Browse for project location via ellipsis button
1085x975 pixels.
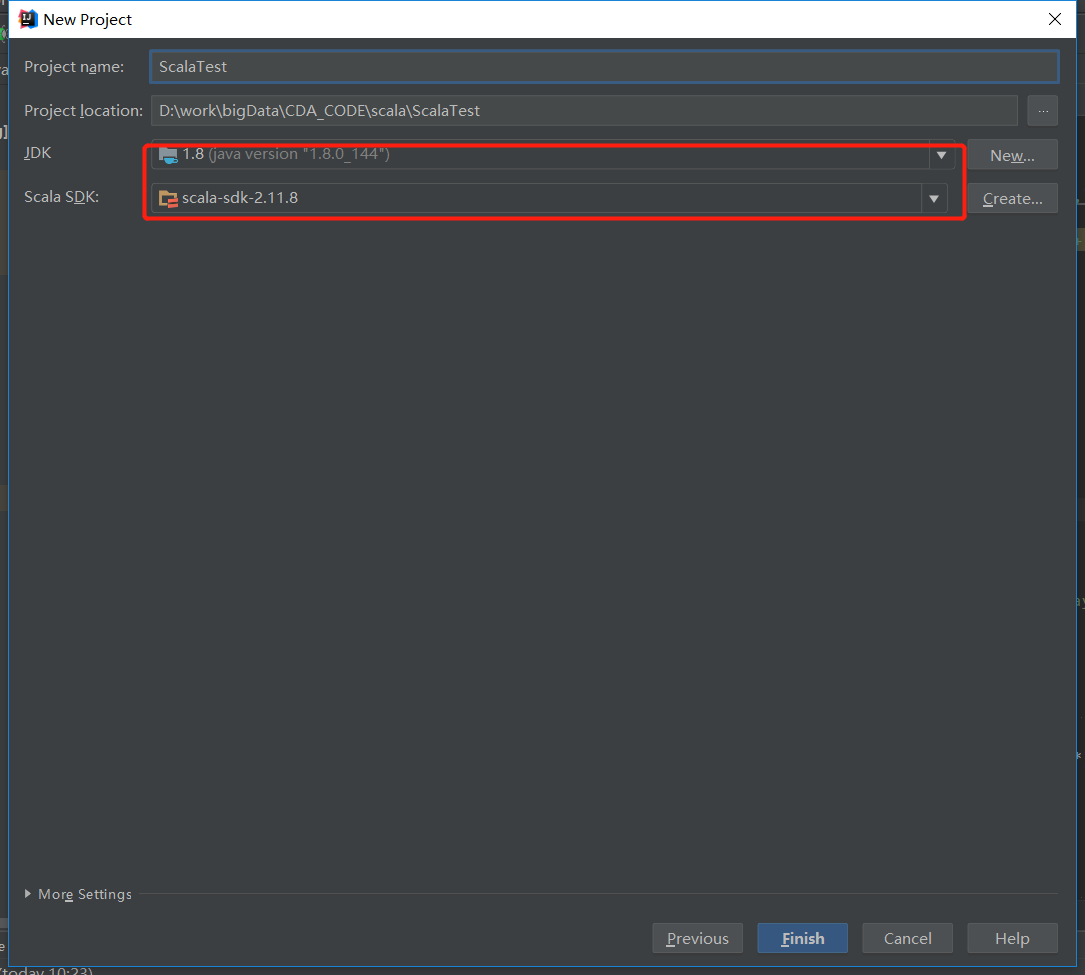click(1042, 111)
